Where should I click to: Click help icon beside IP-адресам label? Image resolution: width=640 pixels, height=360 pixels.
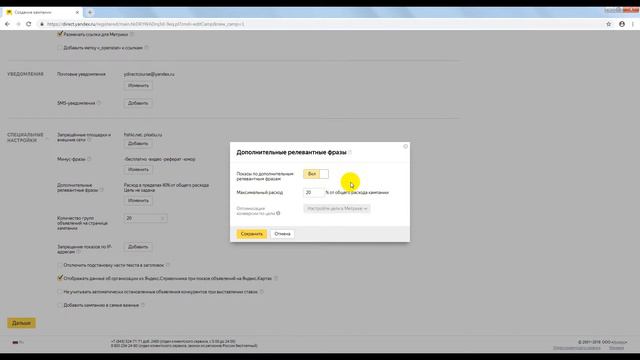coord(79,252)
